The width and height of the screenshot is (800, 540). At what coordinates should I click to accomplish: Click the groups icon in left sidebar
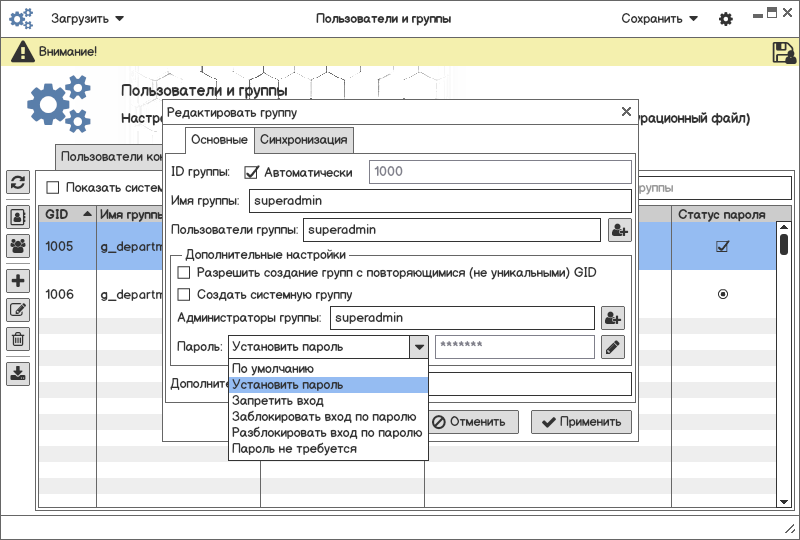pyautogui.click(x=18, y=245)
